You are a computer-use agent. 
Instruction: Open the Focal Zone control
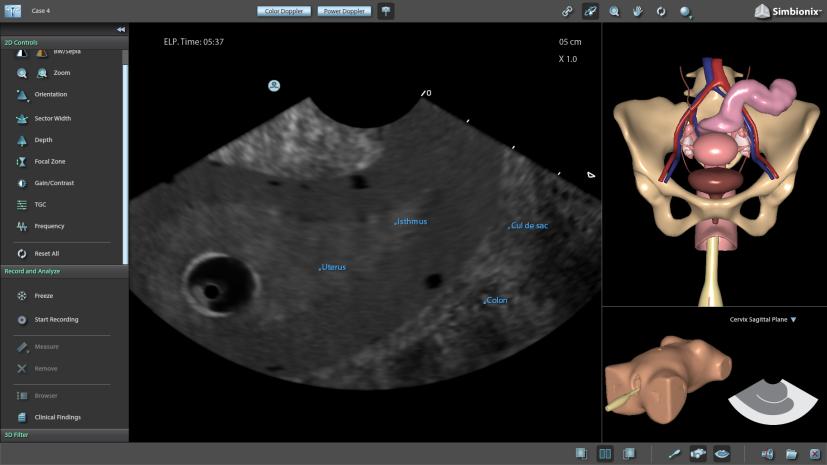tap(50, 161)
